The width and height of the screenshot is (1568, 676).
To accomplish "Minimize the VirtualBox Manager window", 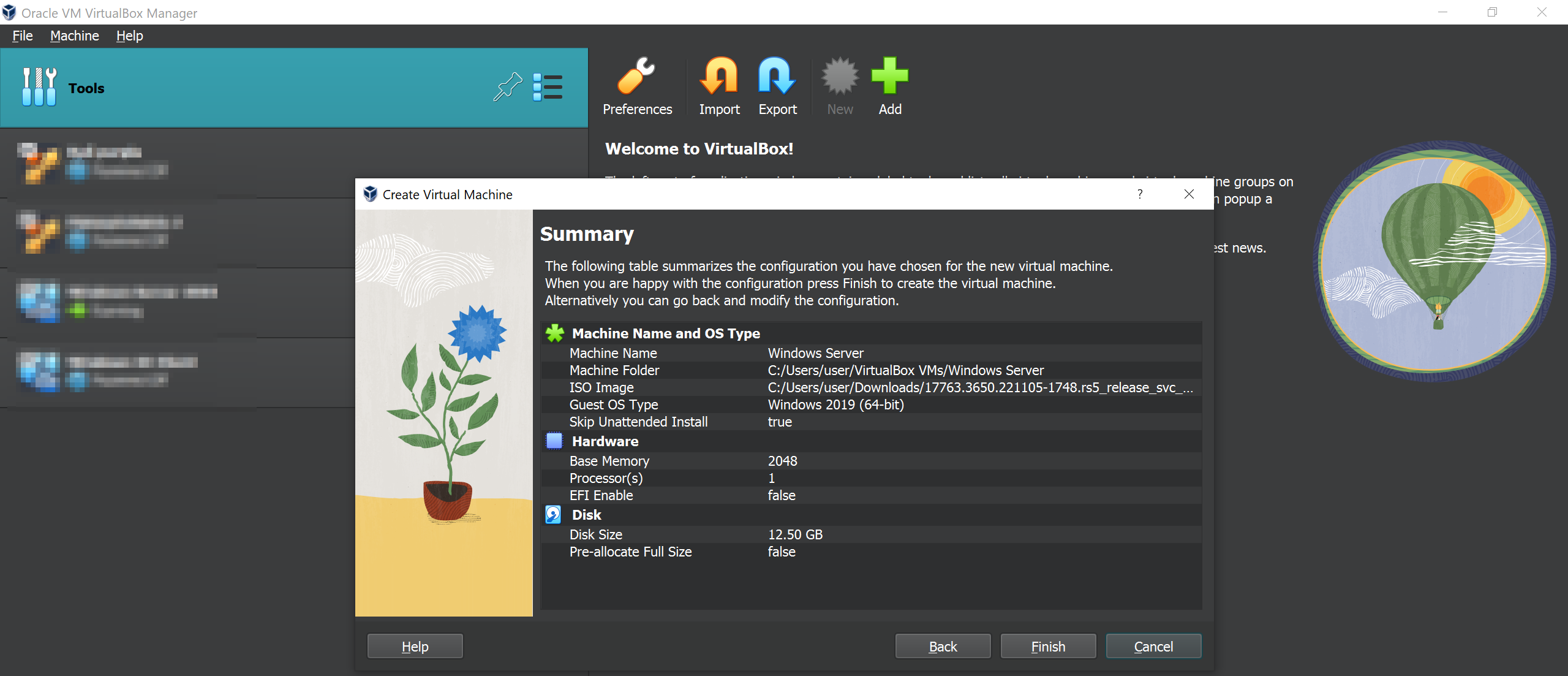I will click(x=1443, y=12).
